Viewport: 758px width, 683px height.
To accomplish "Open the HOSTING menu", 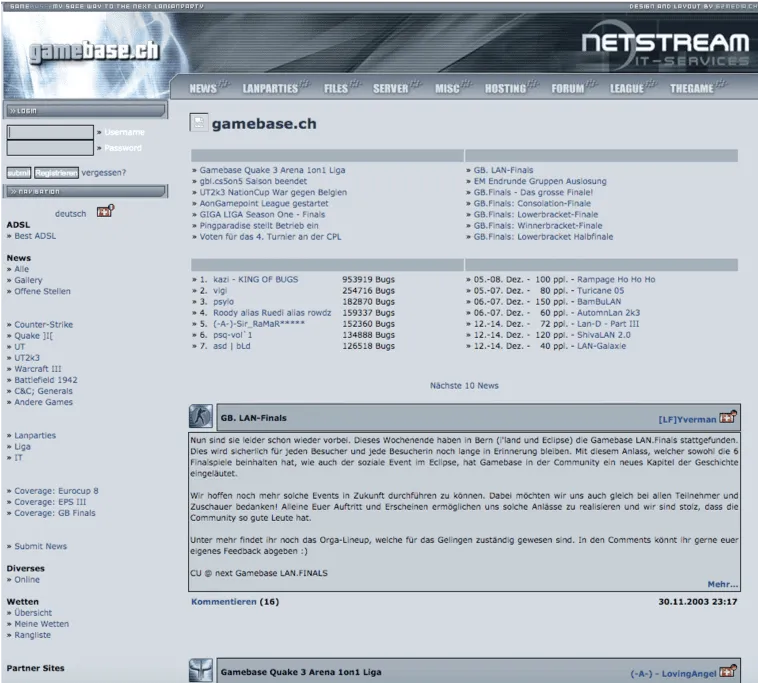I will pyautogui.click(x=505, y=88).
